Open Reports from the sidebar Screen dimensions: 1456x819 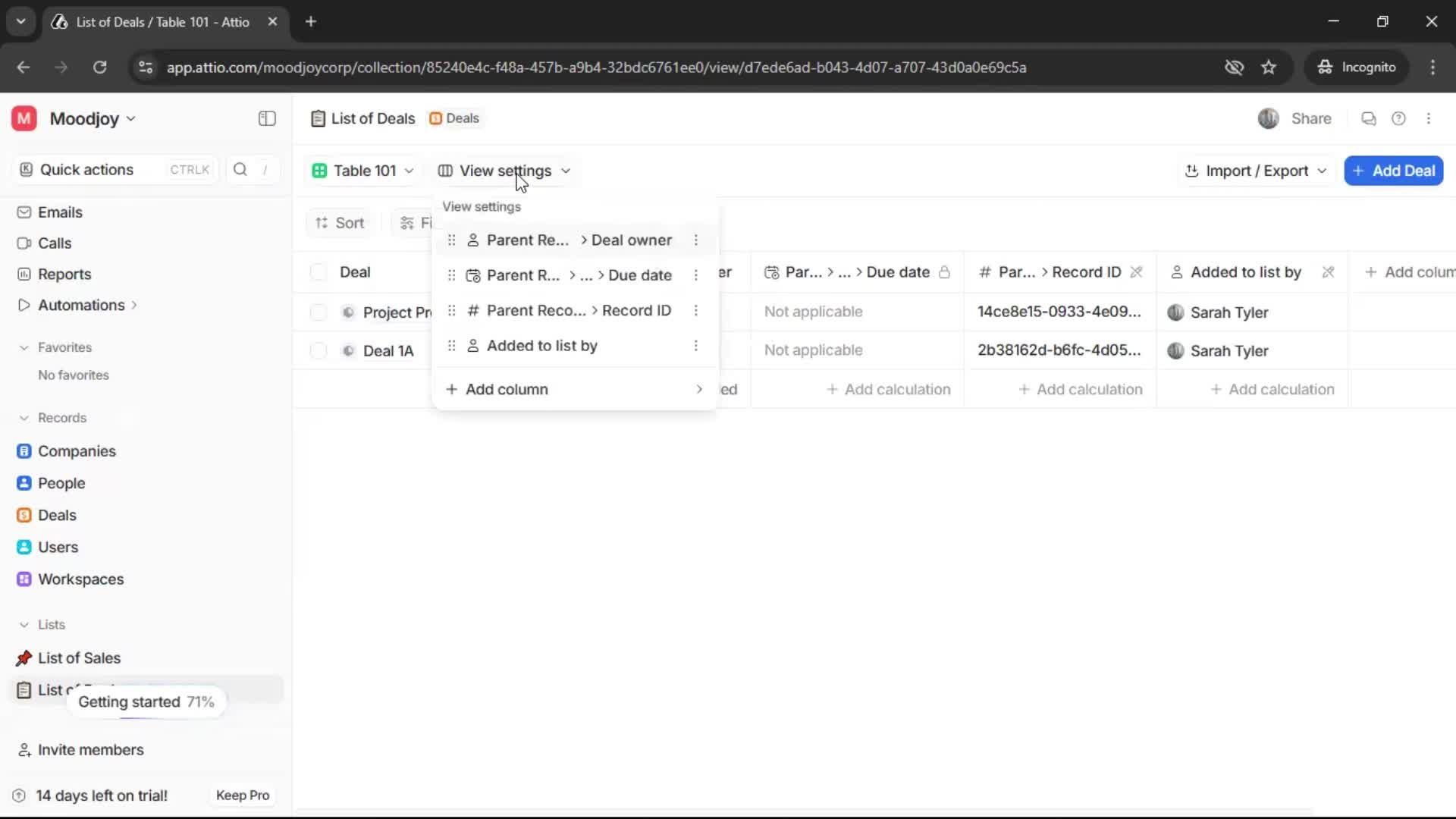point(64,274)
